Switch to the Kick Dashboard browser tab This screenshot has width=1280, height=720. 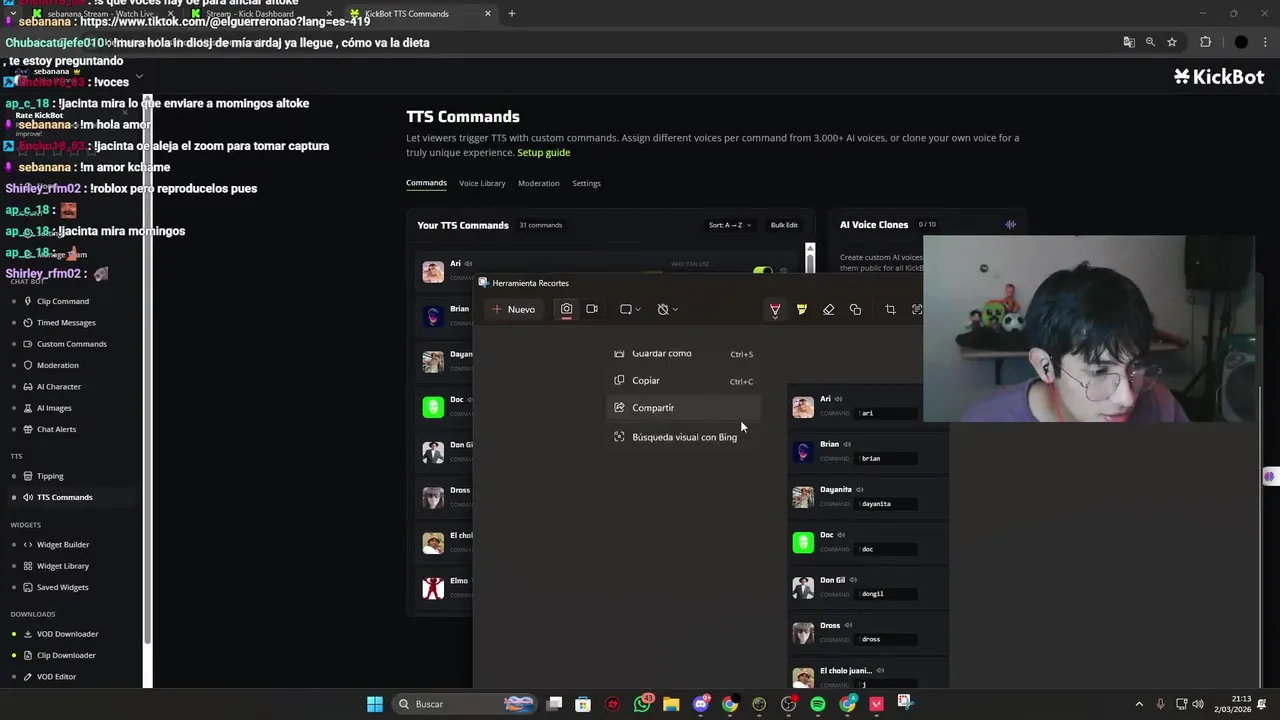pyautogui.click(x=258, y=14)
